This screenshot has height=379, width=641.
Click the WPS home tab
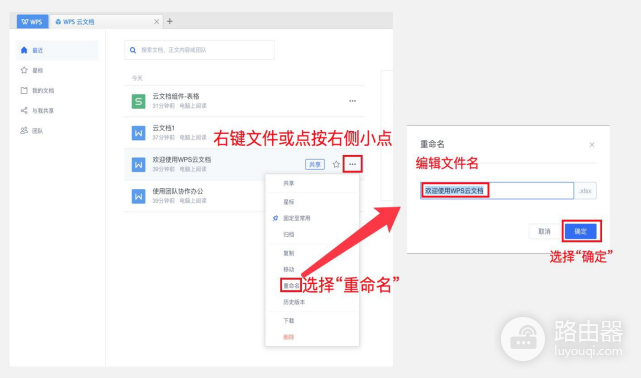tap(32, 22)
